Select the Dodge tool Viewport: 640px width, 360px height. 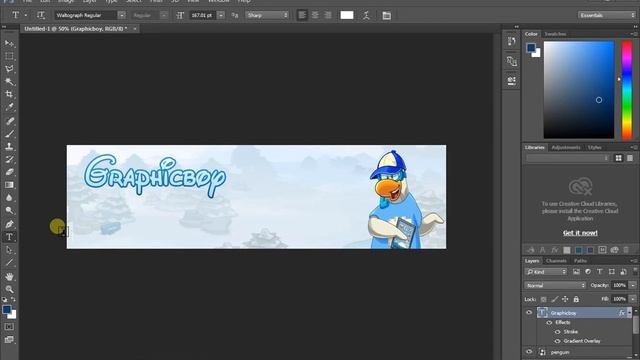(9, 211)
